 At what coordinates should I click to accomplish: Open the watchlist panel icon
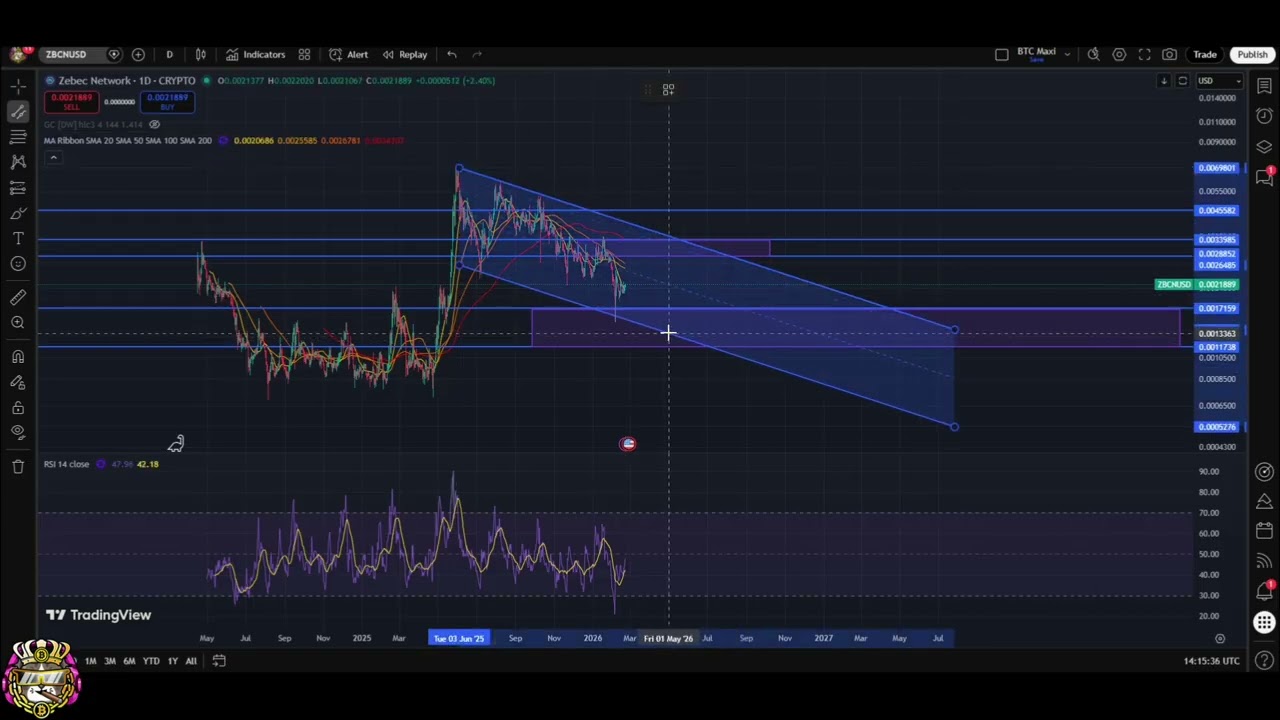click(x=1264, y=86)
